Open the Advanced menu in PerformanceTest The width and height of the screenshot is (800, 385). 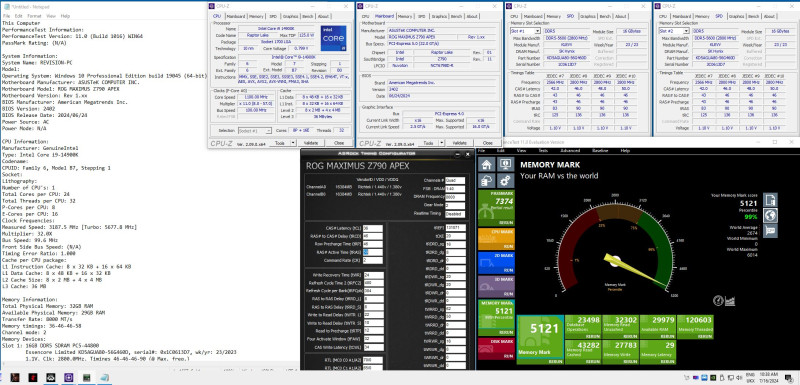click(569, 151)
